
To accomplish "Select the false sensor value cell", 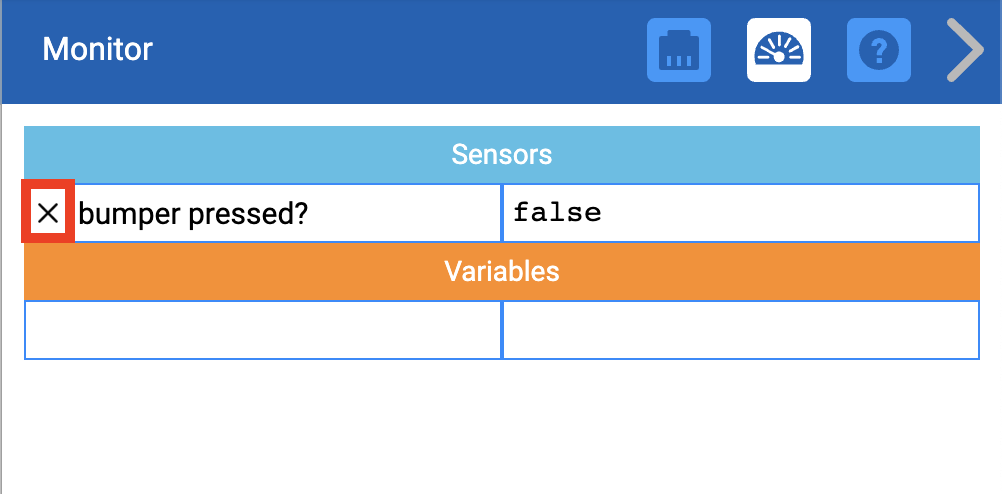I will [740, 213].
